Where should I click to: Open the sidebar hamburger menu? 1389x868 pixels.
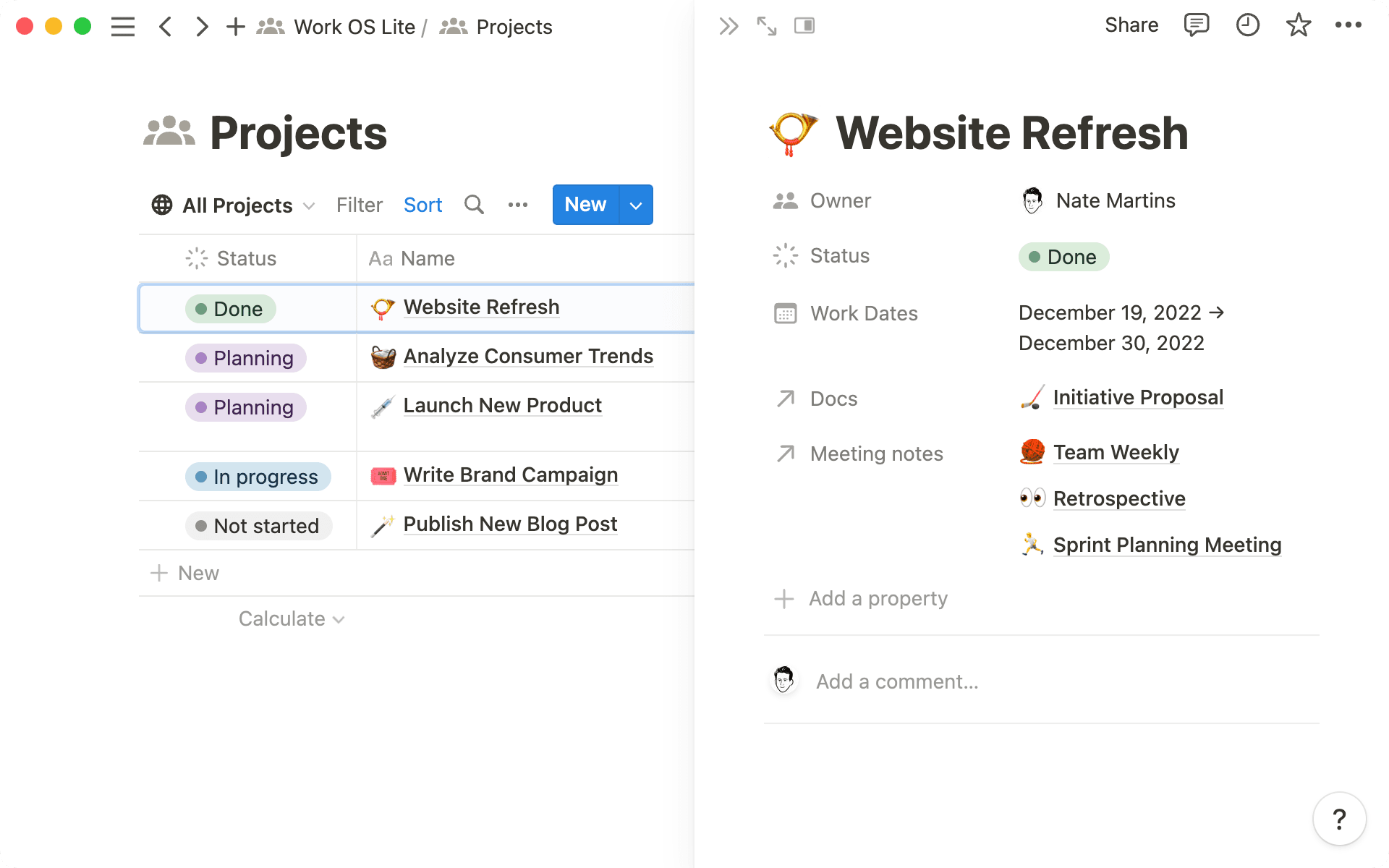tap(123, 27)
